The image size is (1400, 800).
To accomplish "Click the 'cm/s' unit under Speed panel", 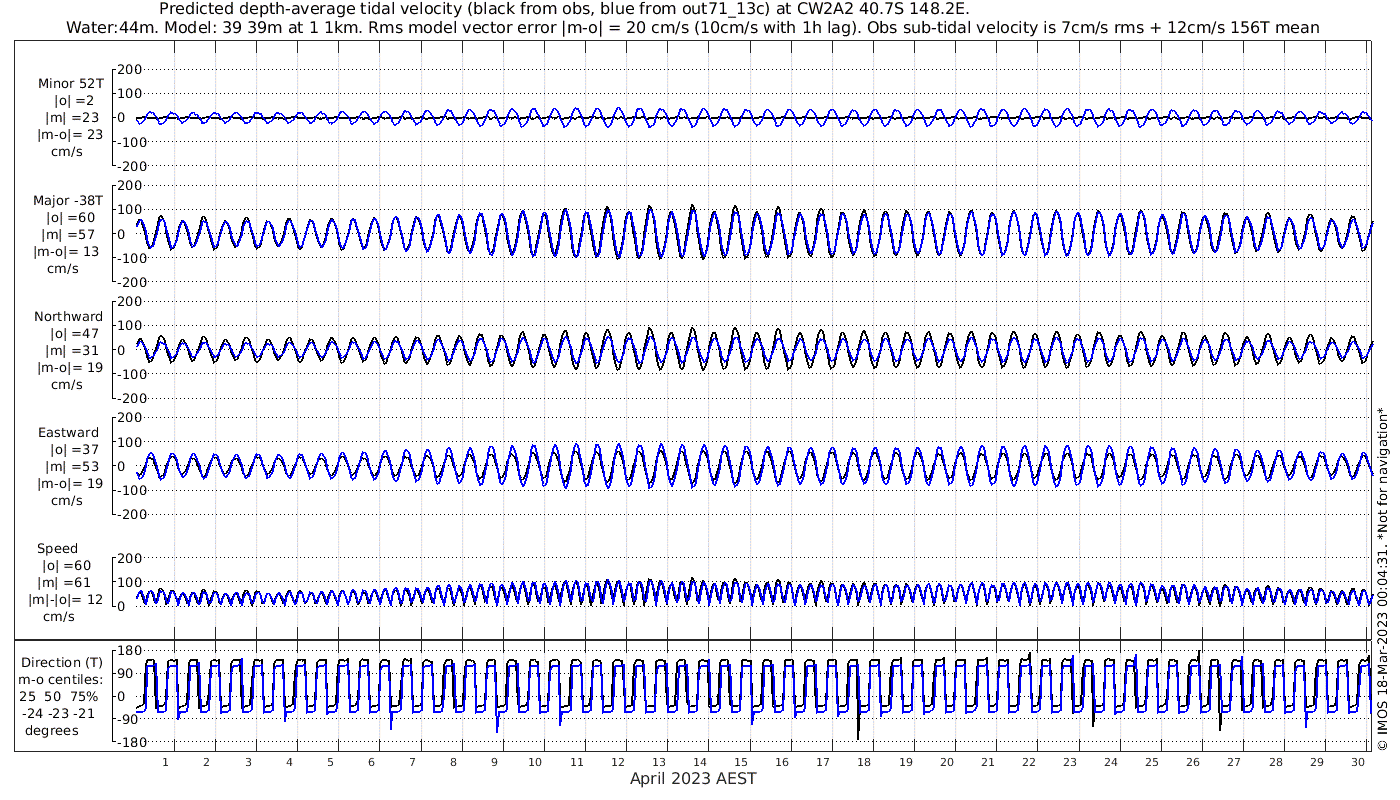I will click(59, 617).
